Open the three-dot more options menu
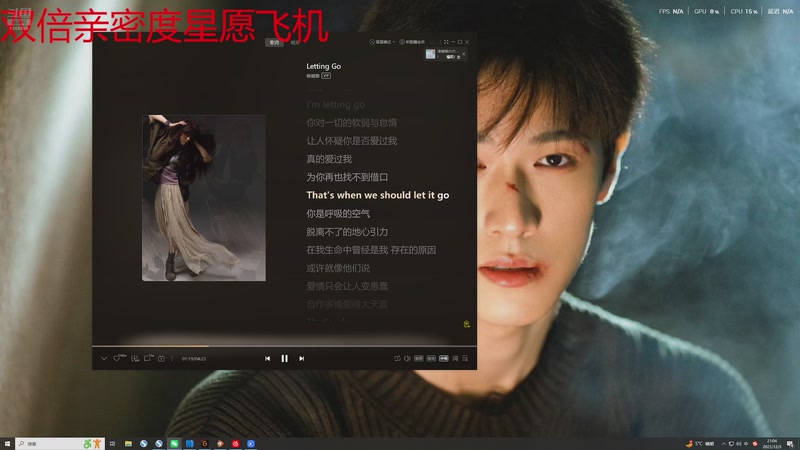The height and width of the screenshot is (450, 800). tap(172, 359)
